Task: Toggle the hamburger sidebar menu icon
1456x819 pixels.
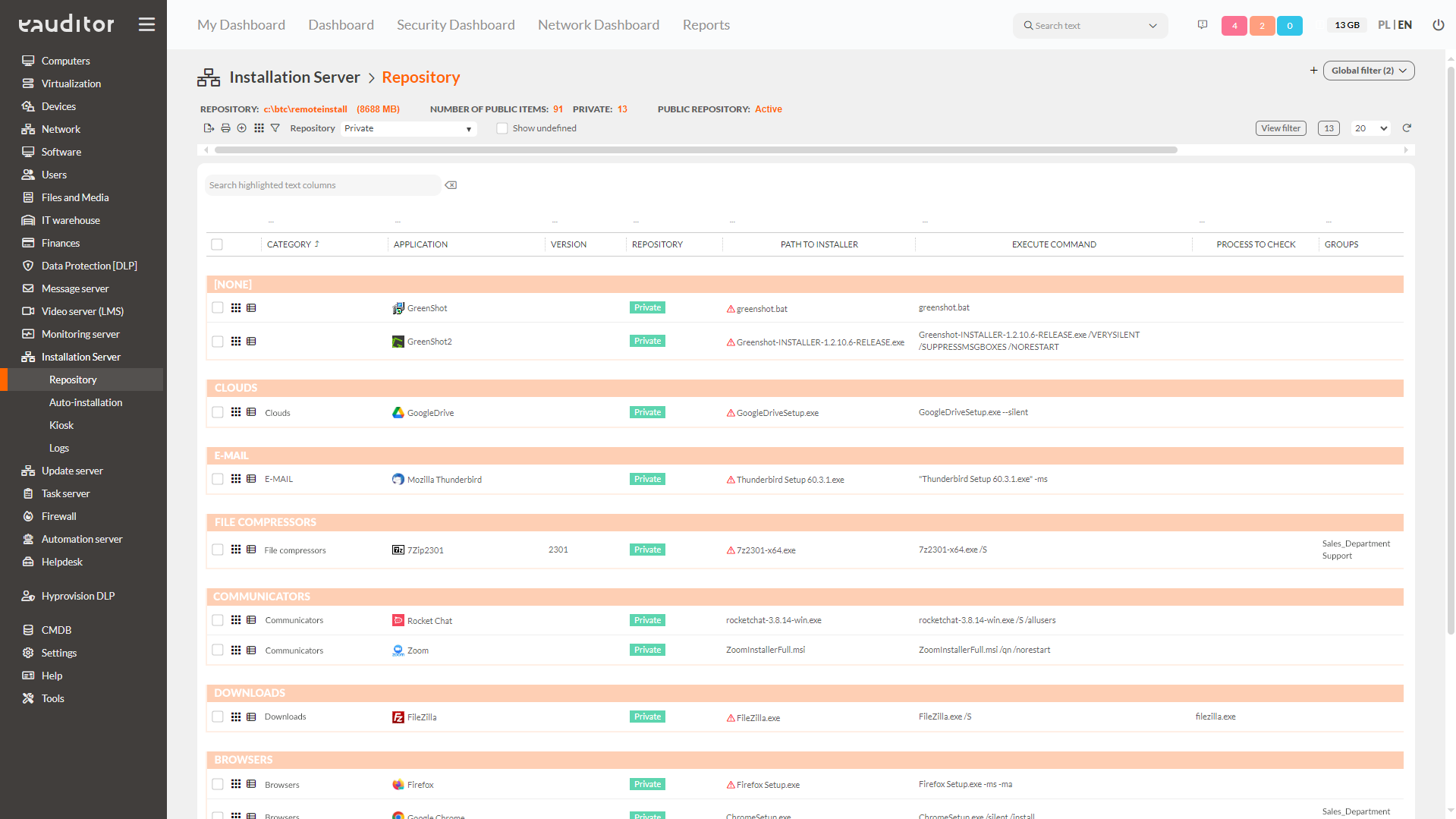Action: coord(146,24)
